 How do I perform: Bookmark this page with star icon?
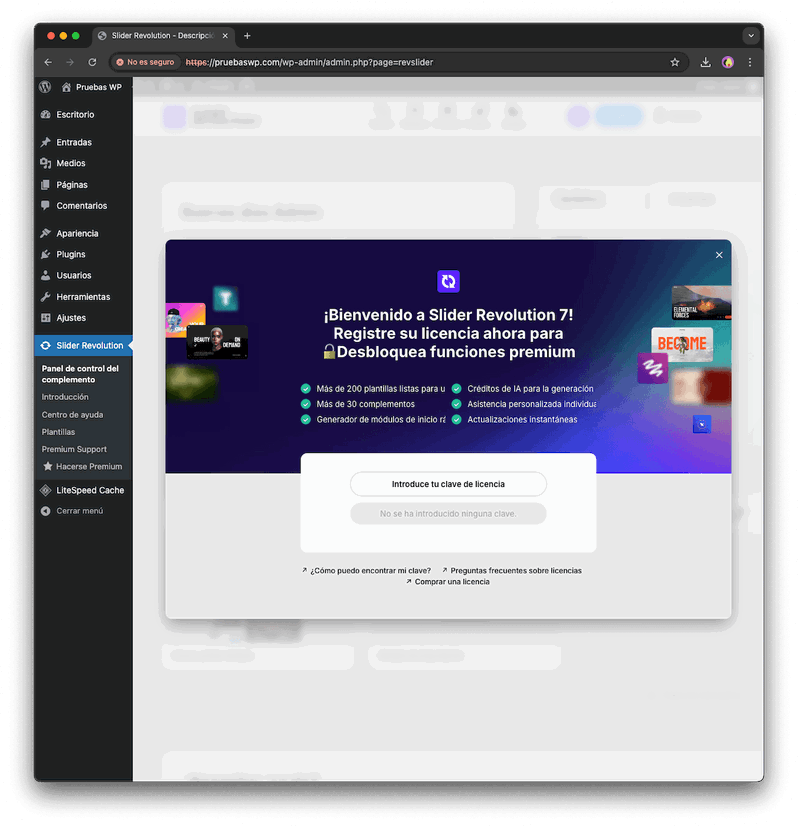click(675, 62)
